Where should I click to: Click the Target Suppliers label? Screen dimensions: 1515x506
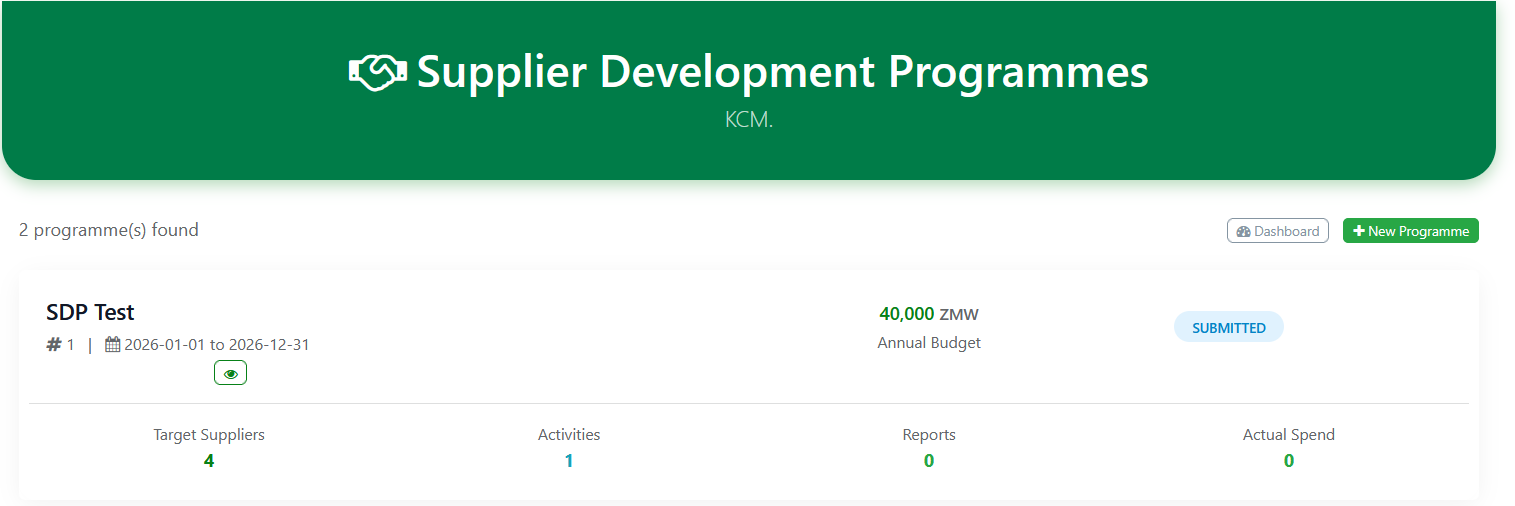click(x=209, y=435)
